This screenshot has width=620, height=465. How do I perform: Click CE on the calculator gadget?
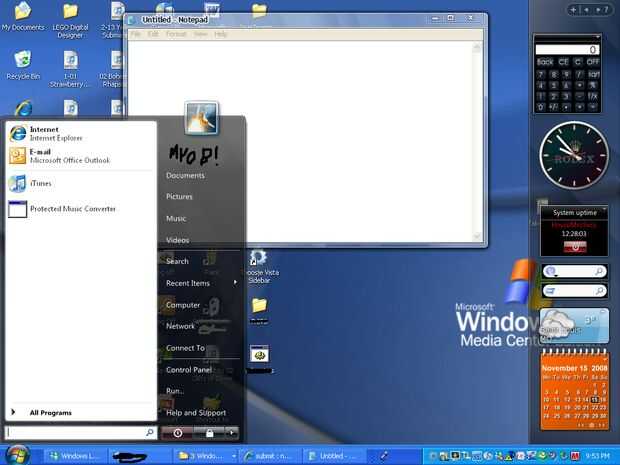[x=563, y=62]
